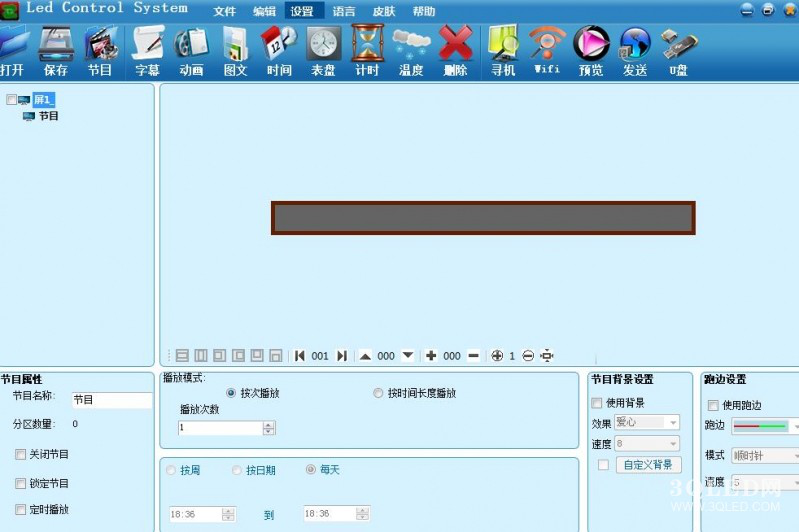This screenshot has height=532, width=799.
Task: Jump to next program with skip-forward button
Action: 342,356
